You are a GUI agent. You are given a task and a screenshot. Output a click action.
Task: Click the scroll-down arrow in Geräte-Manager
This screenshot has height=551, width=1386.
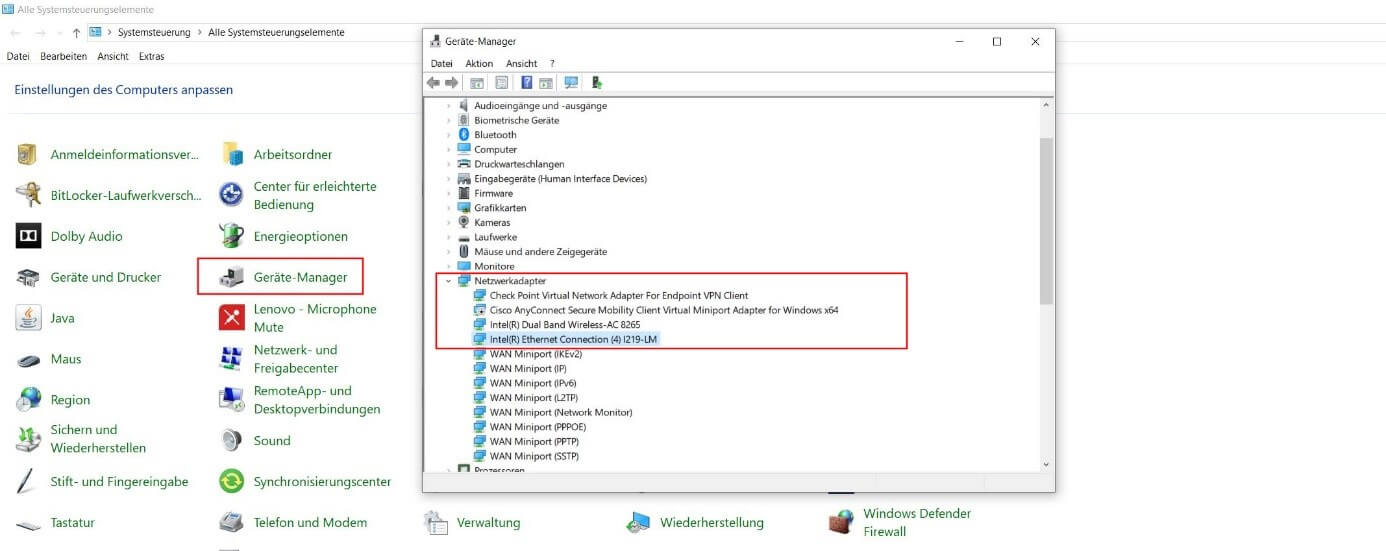pos(1046,464)
